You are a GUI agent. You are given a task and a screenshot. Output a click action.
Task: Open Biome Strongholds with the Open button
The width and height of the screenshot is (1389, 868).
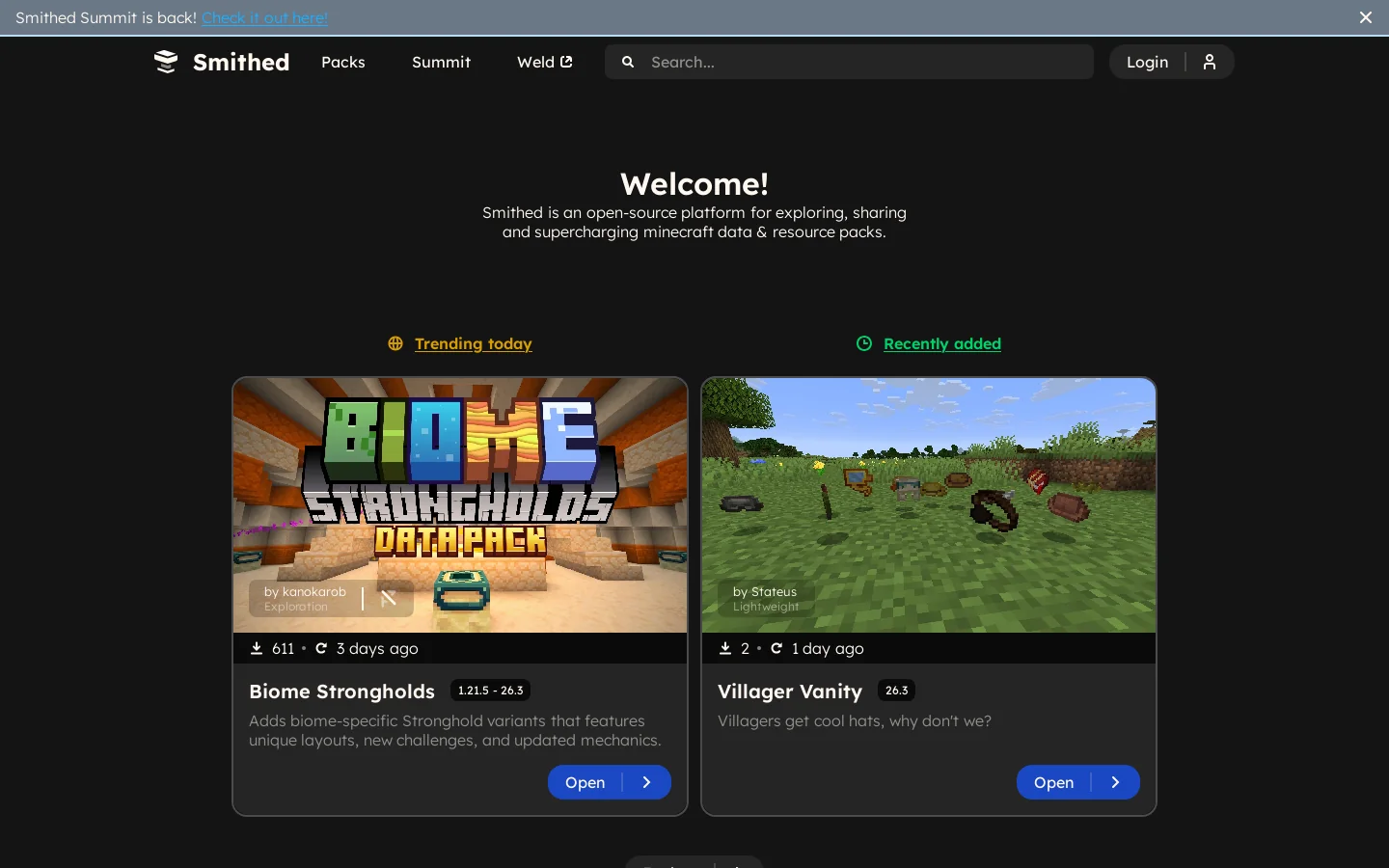pyautogui.click(x=610, y=782)
